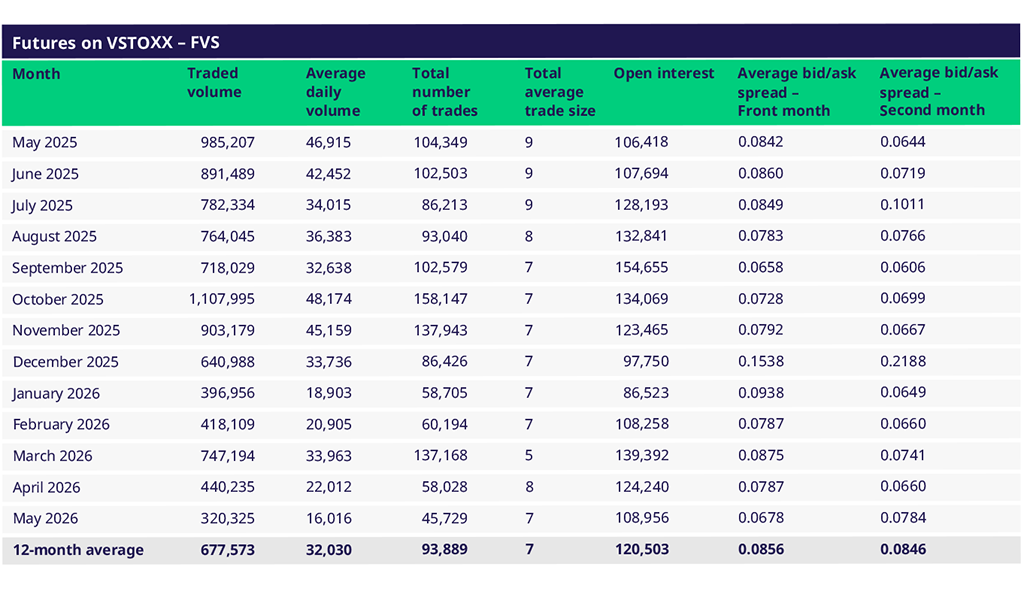Image resolution: width=1024 pixels, height=591 pixels.
Task: Select open interest value 97,750
Action: tap(646, 362)
